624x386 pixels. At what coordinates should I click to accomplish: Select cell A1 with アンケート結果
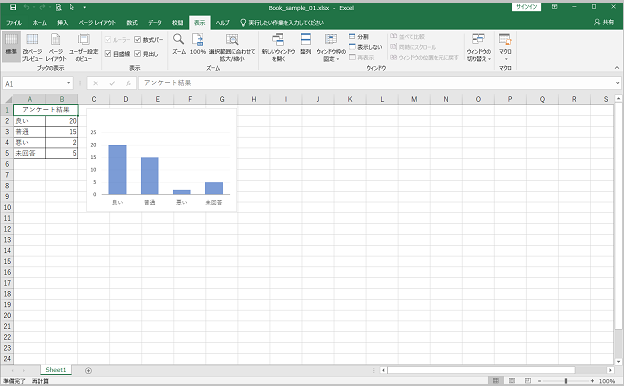point(46,109)
